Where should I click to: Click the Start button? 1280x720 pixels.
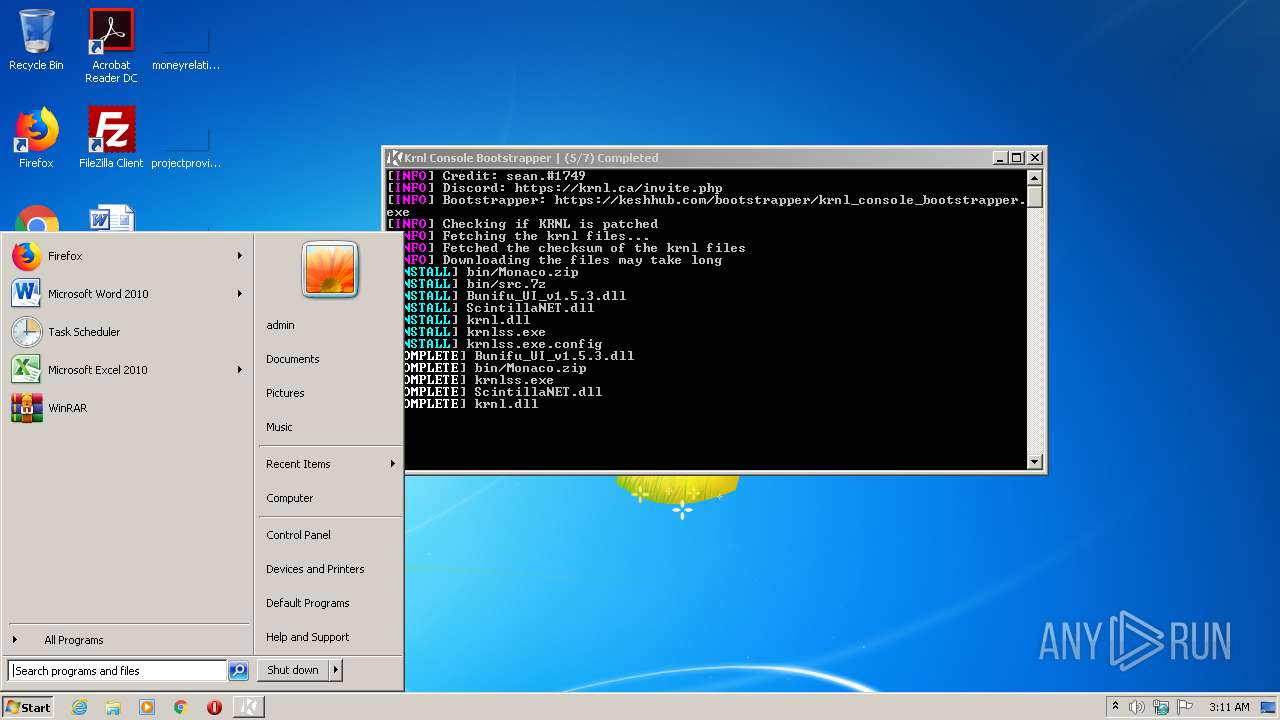tap(28, 707)
